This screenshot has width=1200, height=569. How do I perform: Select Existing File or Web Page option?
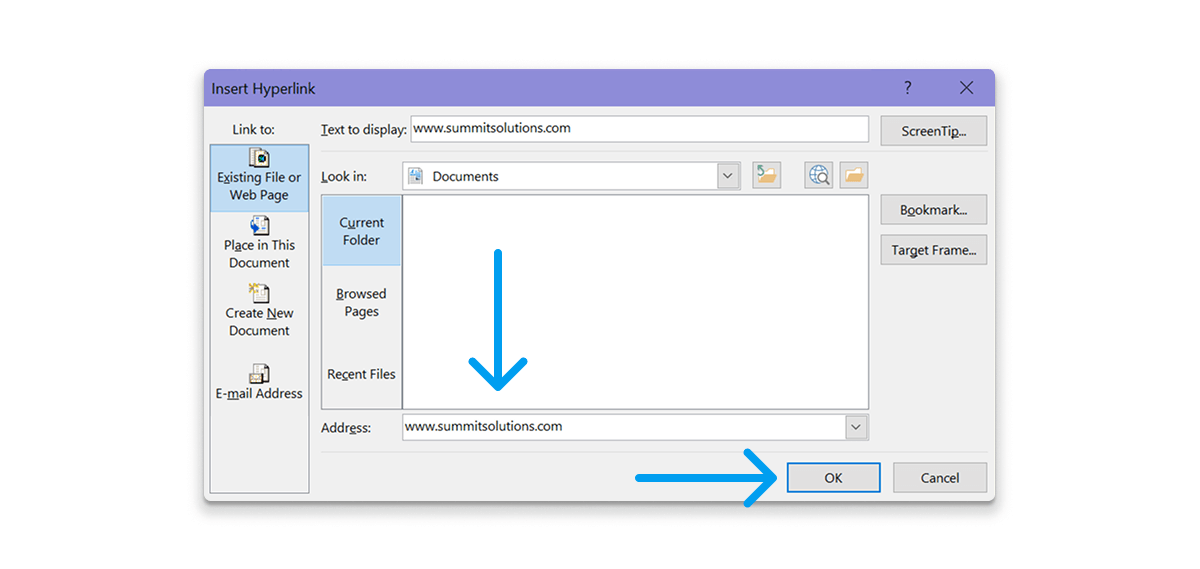pyautogui.click(x=259, y=177)
